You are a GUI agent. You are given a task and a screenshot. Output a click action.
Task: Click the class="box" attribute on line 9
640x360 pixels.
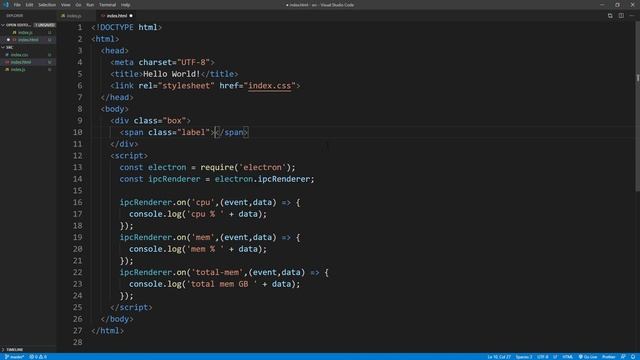click(x=160, y=121)
